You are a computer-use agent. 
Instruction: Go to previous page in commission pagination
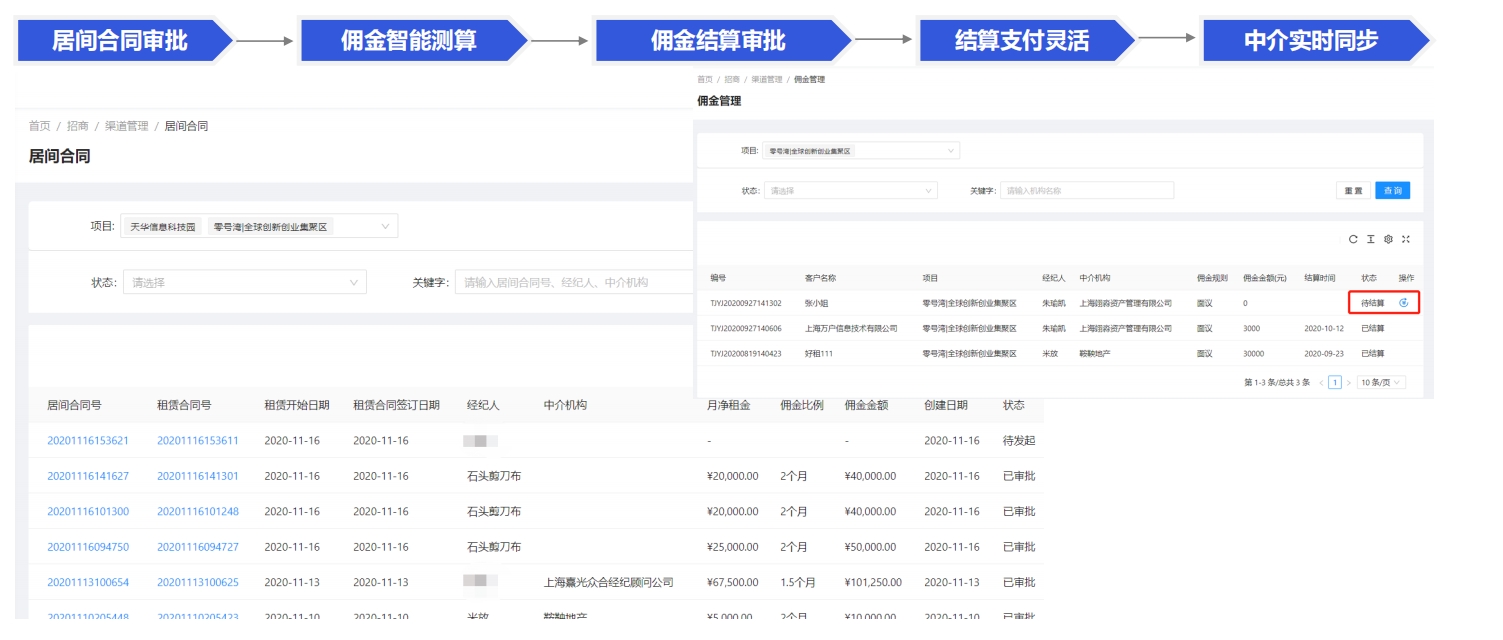1321,382
